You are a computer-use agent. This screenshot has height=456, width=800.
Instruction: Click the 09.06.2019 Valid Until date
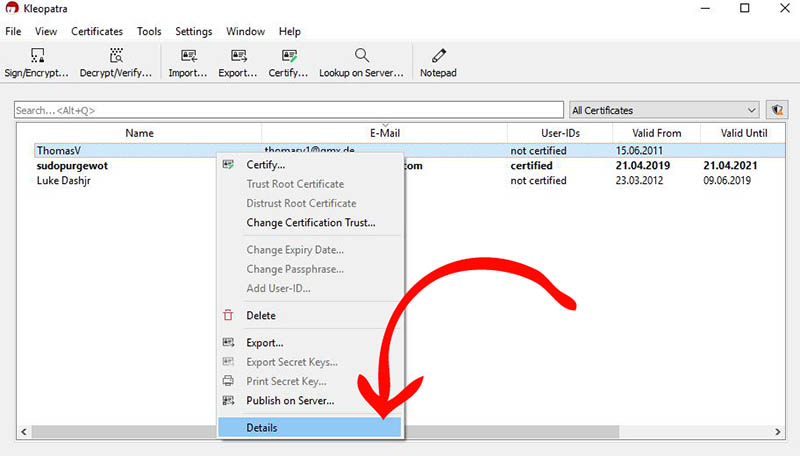727,180
